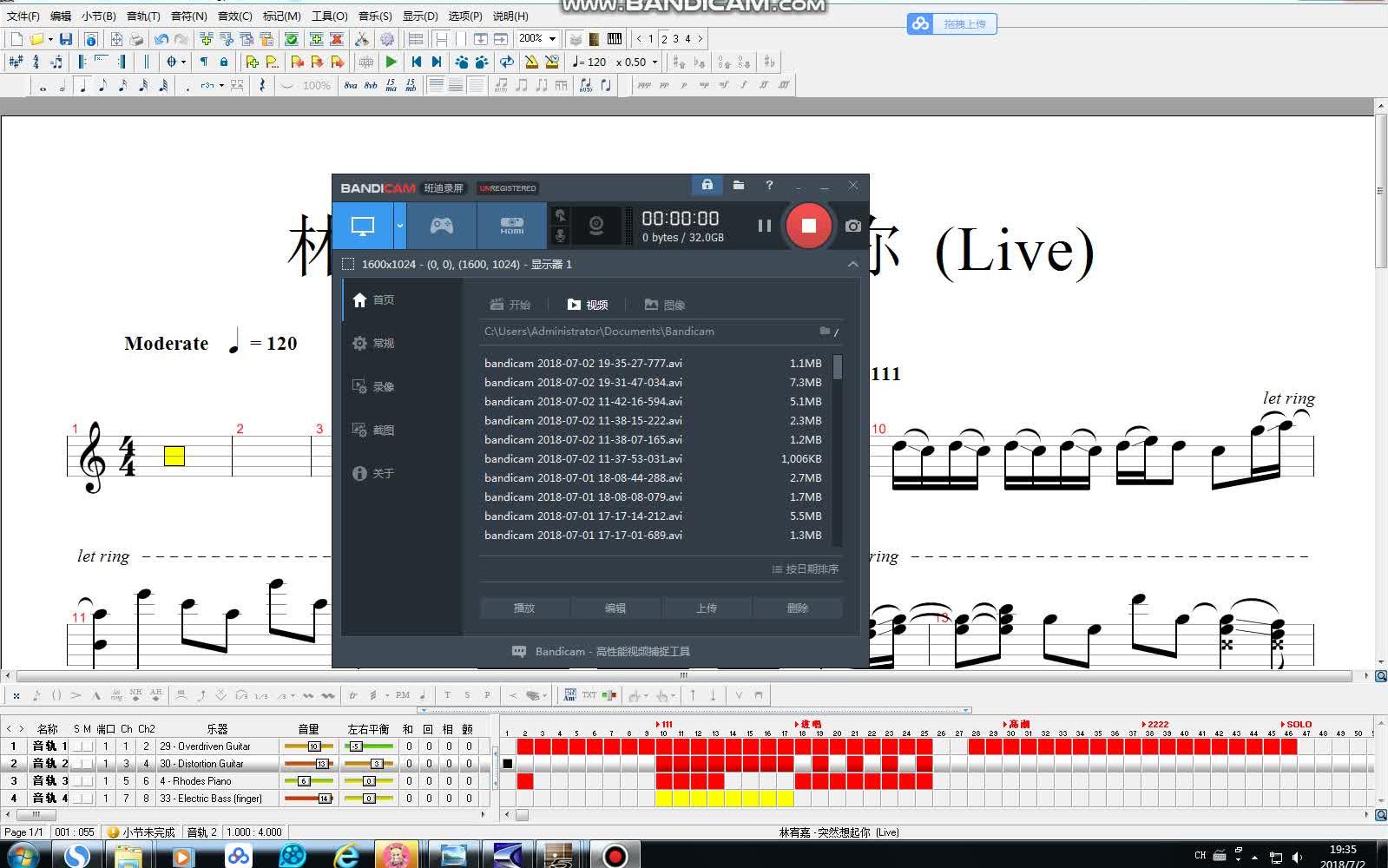Click the Bandicam 上传 button
Screen dimensions: 1388x868
[707, 608]
